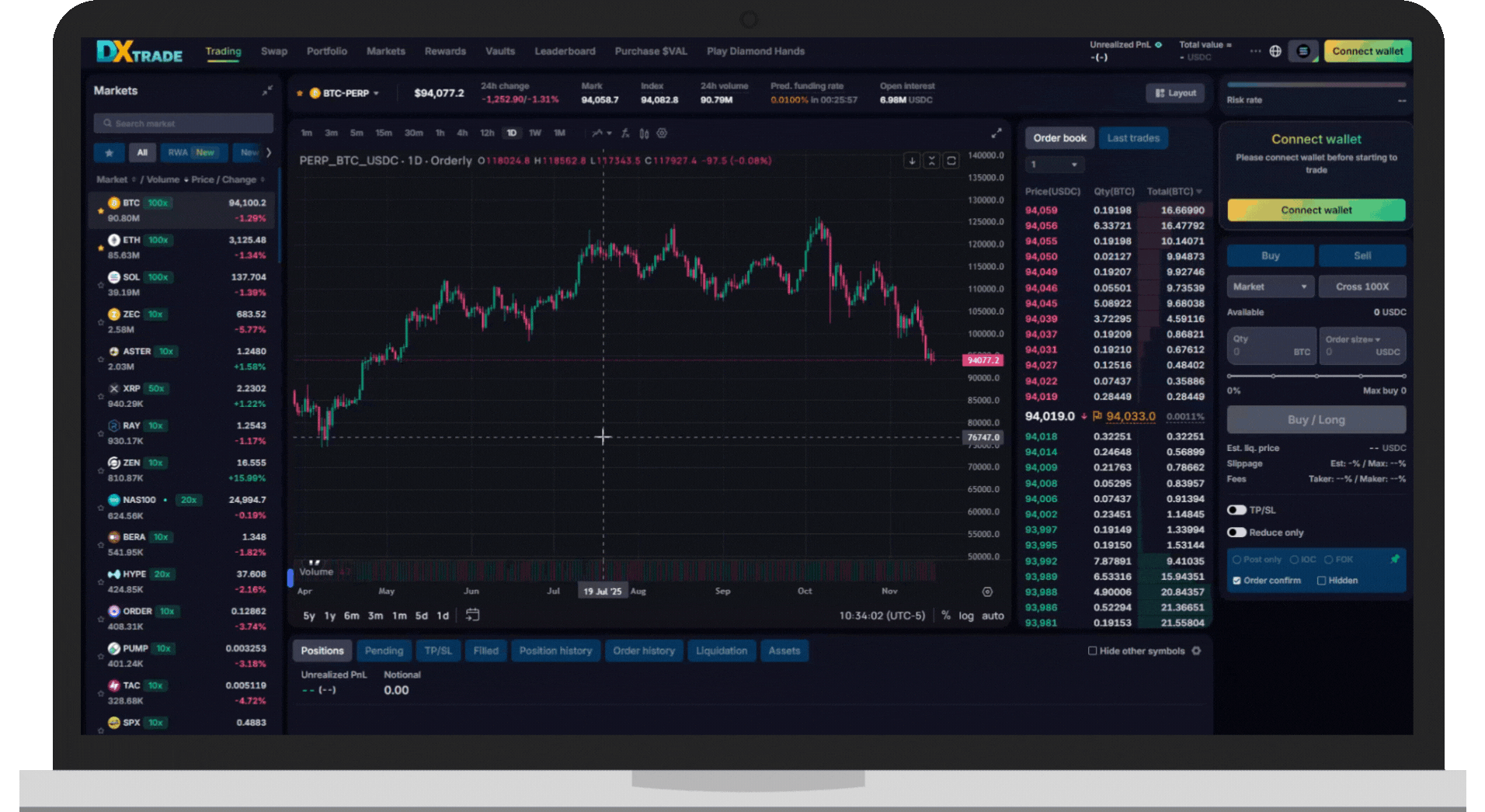Click the star icon to favorite BTC-PERP
Viewport: 1485px width, 812px height.
(x=299, y=92)
